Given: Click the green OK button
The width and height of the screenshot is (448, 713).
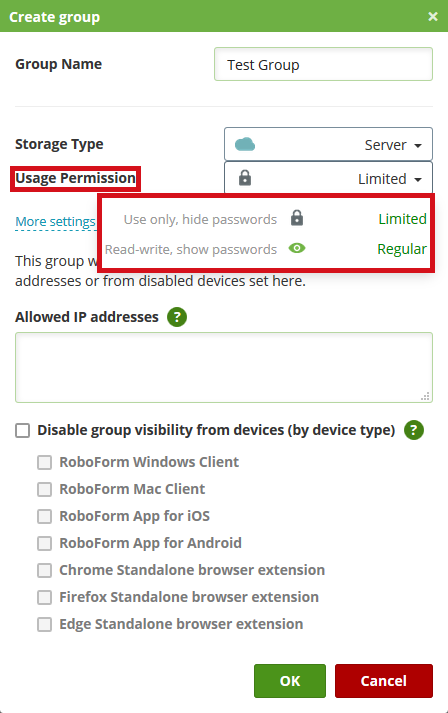Looking at the screenshot, I should click(x=290, y=681).
